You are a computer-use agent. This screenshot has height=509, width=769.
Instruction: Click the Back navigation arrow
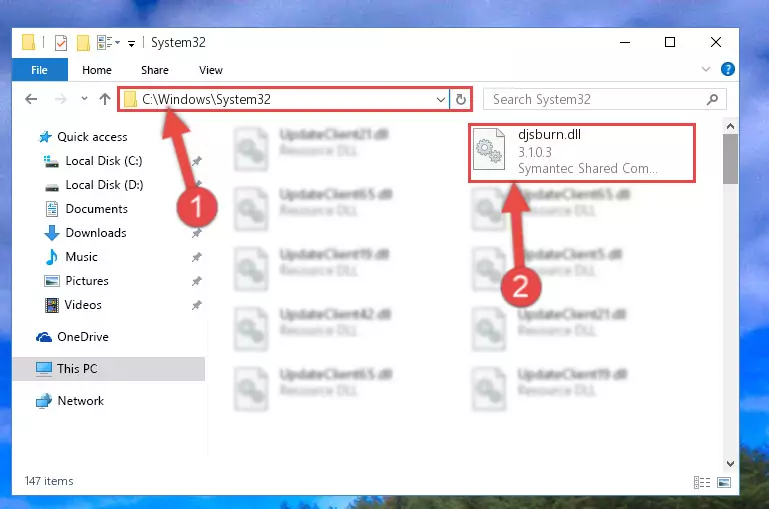[31, 100]
